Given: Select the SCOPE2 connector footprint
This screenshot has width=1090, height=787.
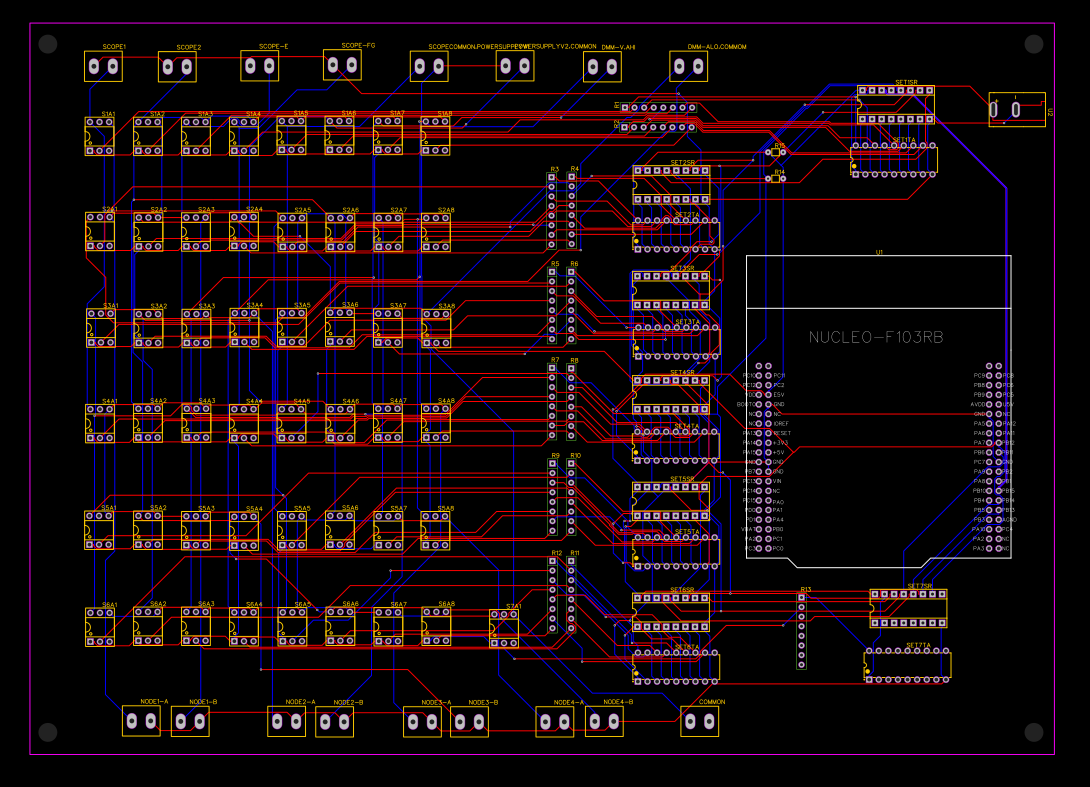Looking at the screenshot, I should (x=178, y=66).
